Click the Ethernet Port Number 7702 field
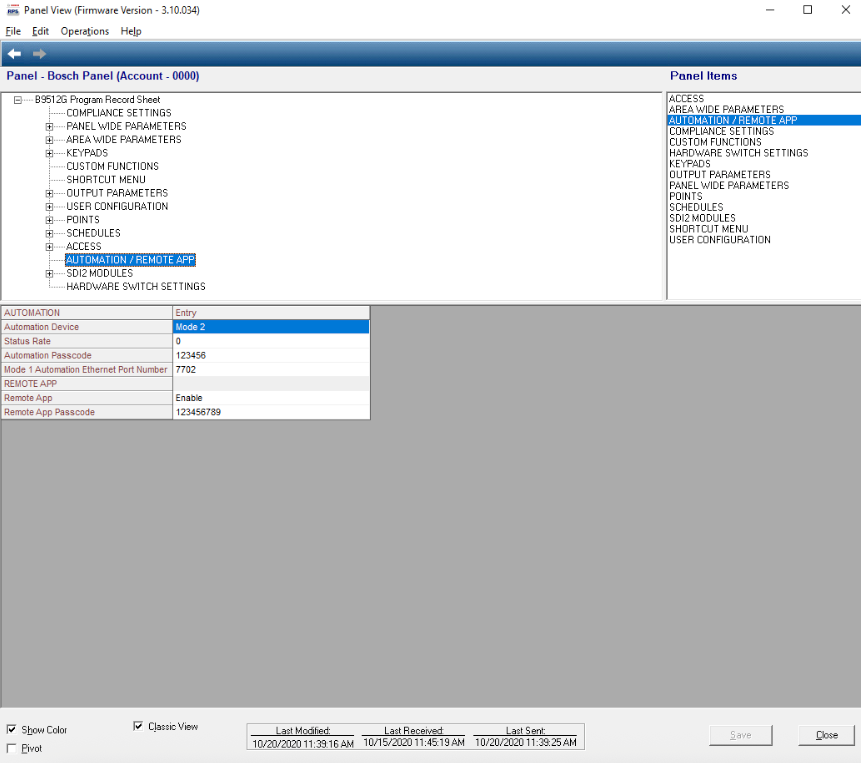The height and width of the screenshot is (763, 861). point(271,369)
